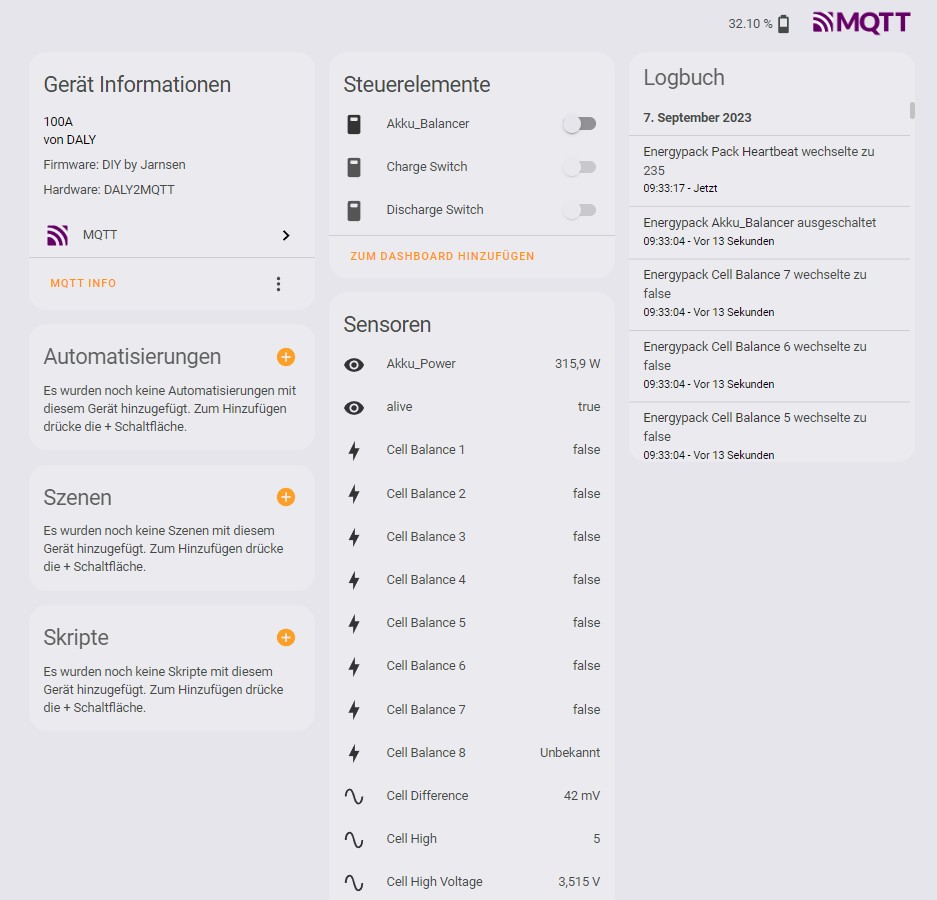This screenshot has height=900, width=937.
Task: Expand the MQTT row with the chevron
Action: pos(286,235)
